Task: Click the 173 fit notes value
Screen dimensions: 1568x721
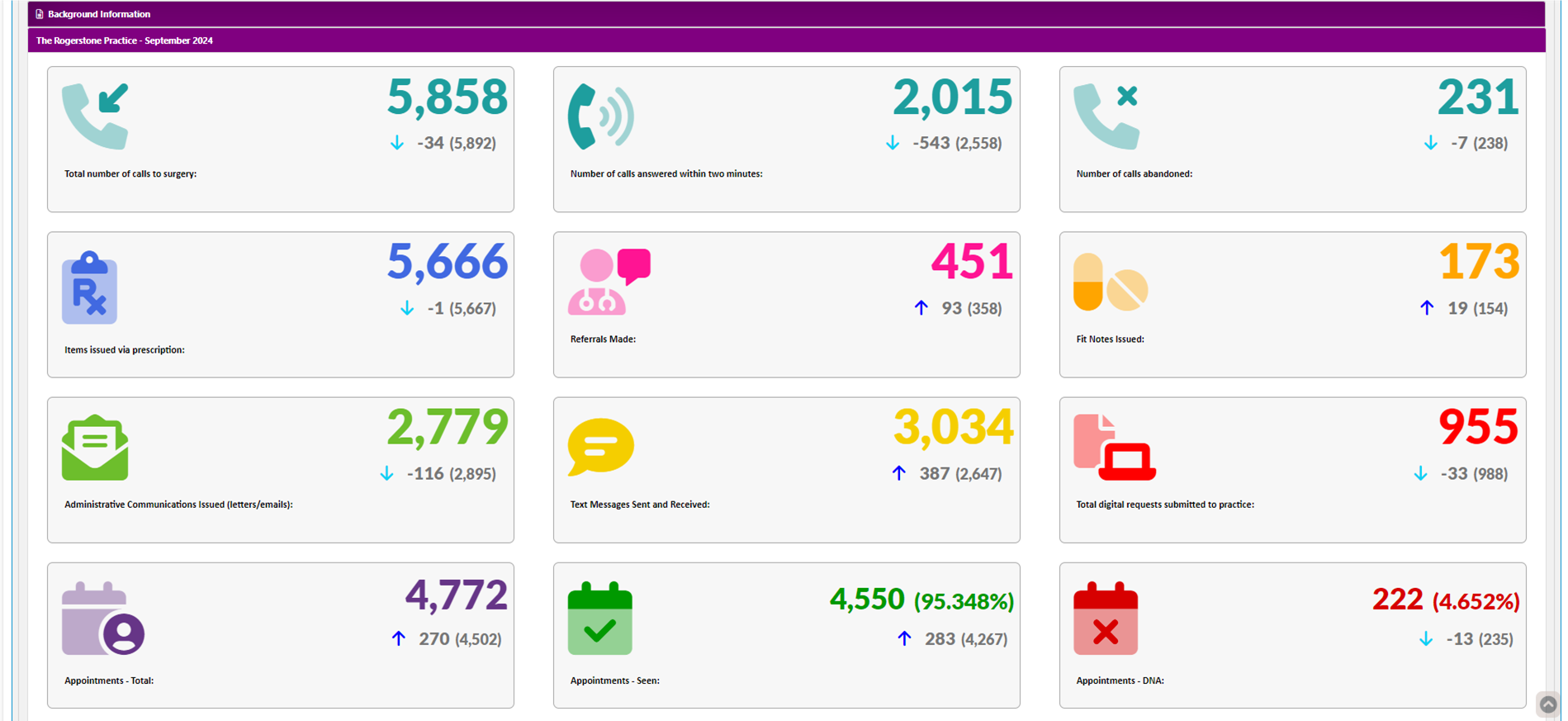Action: tap(1479, 262)
